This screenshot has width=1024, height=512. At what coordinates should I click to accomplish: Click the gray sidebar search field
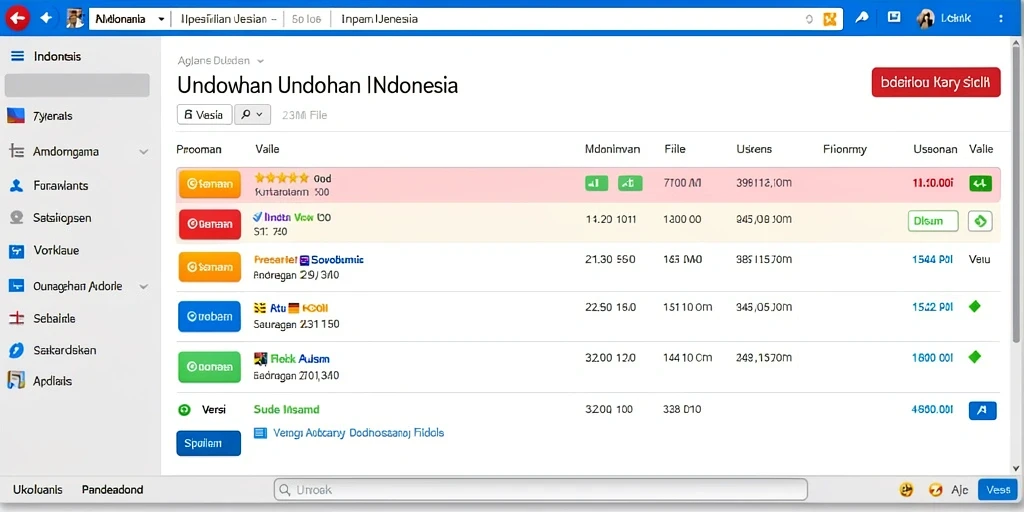tap(77, 86)
